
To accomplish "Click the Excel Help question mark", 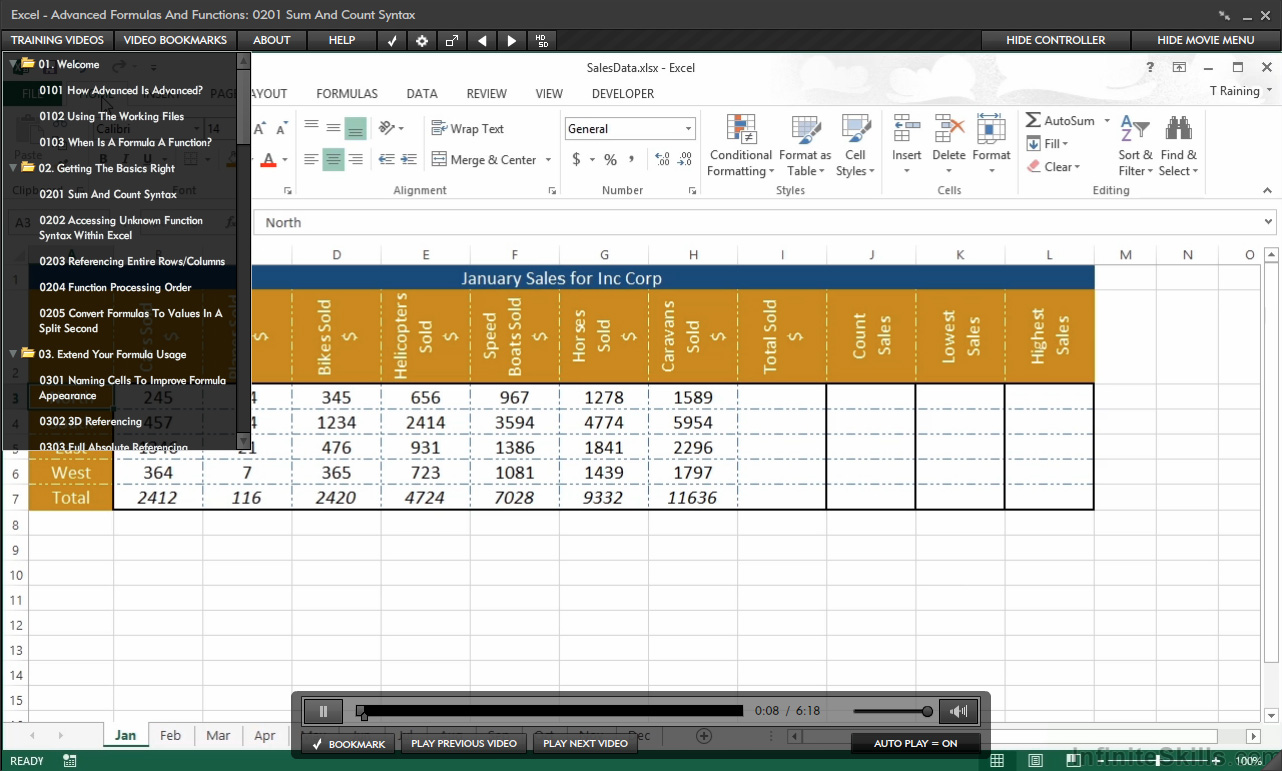I will 1150,67.
